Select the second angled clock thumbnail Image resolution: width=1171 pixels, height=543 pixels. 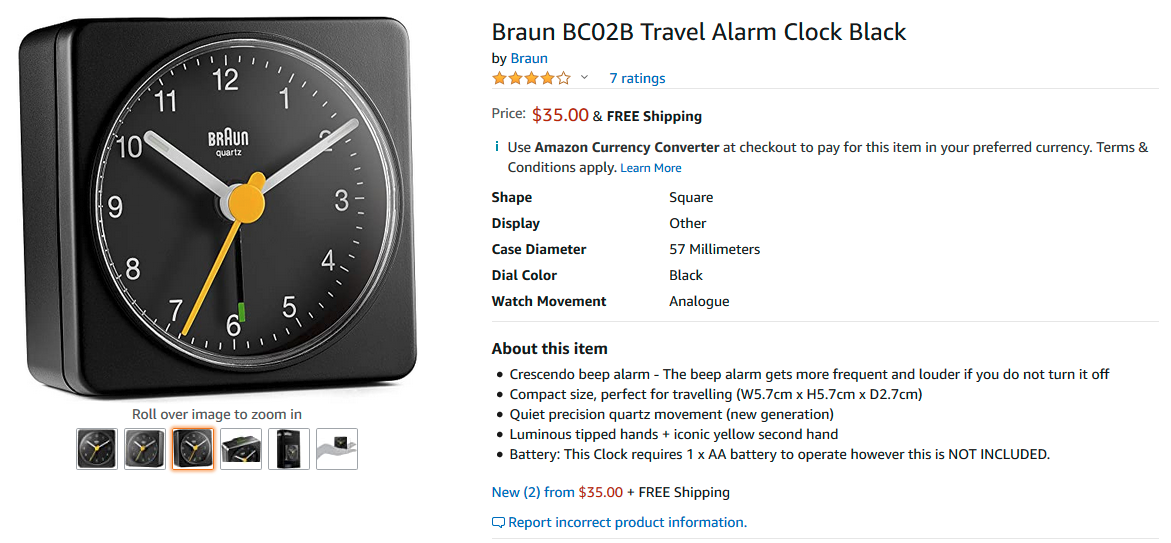click(x=145, y=449)
